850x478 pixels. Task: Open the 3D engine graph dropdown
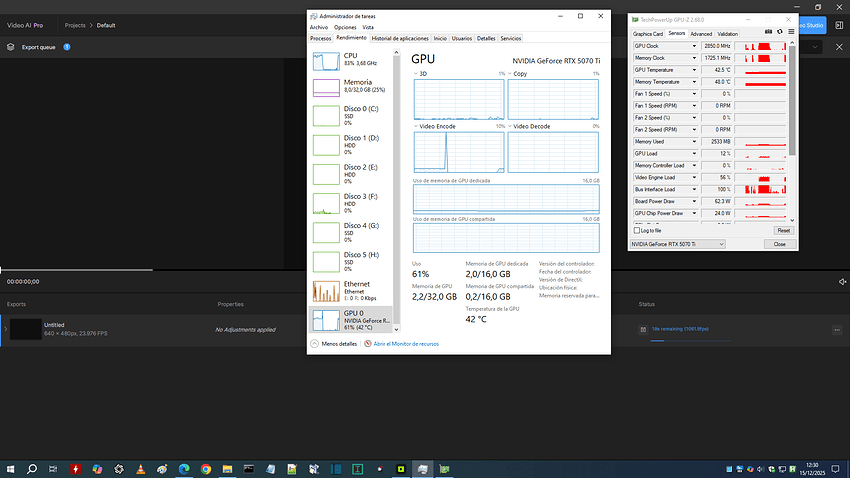(x=415, y=74)
